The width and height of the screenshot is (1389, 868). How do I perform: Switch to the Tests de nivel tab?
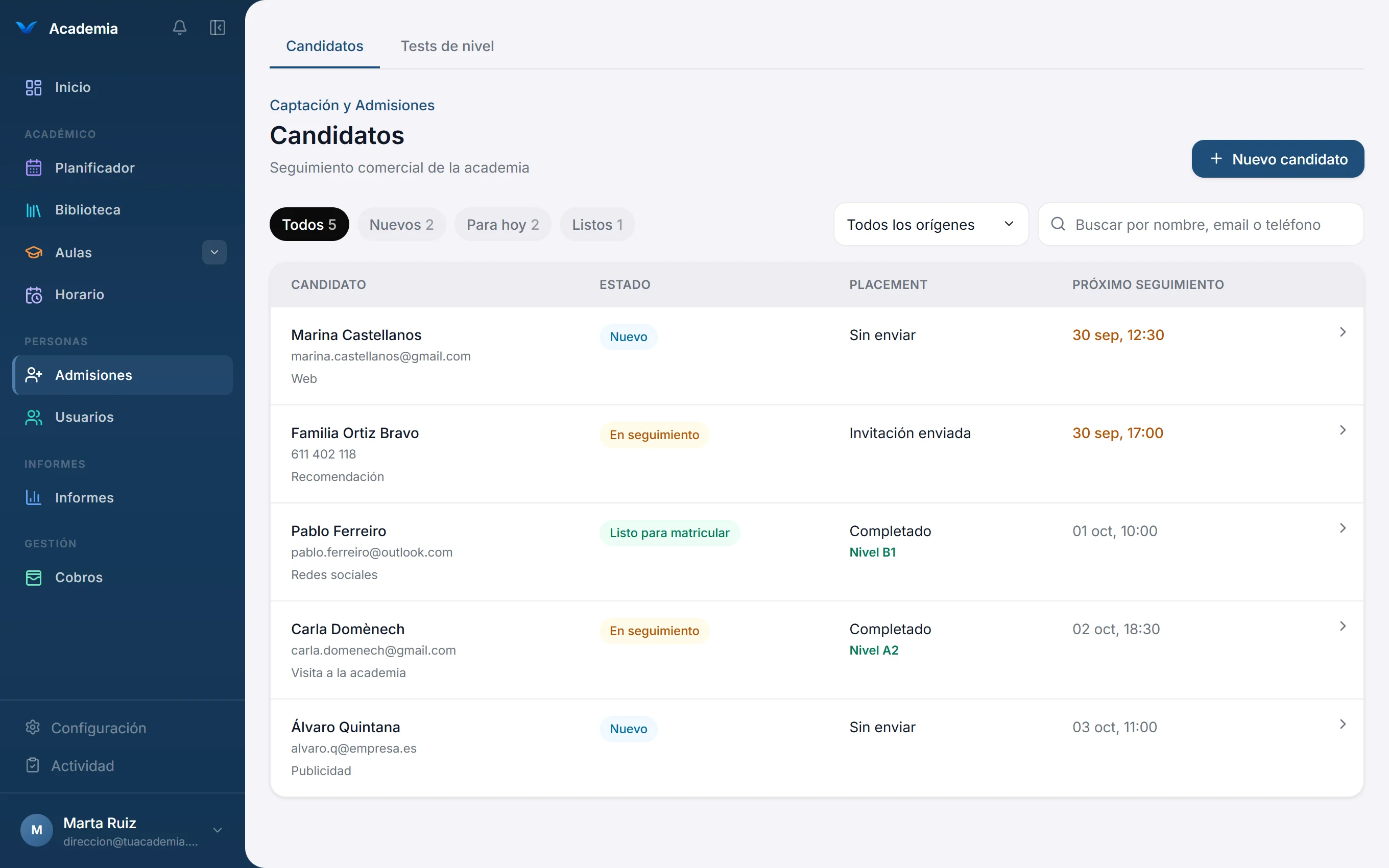(447, 46)
